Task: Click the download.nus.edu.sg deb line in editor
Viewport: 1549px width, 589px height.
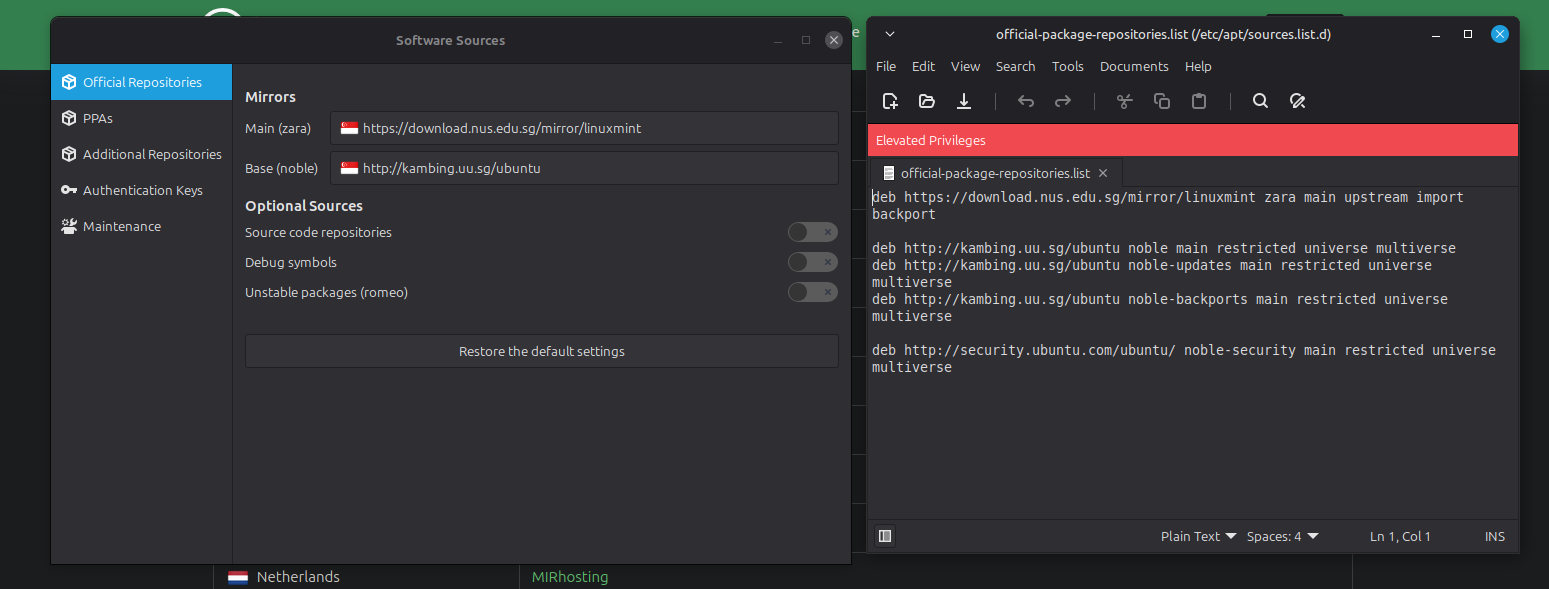Action: click(x=1167, y=205)
